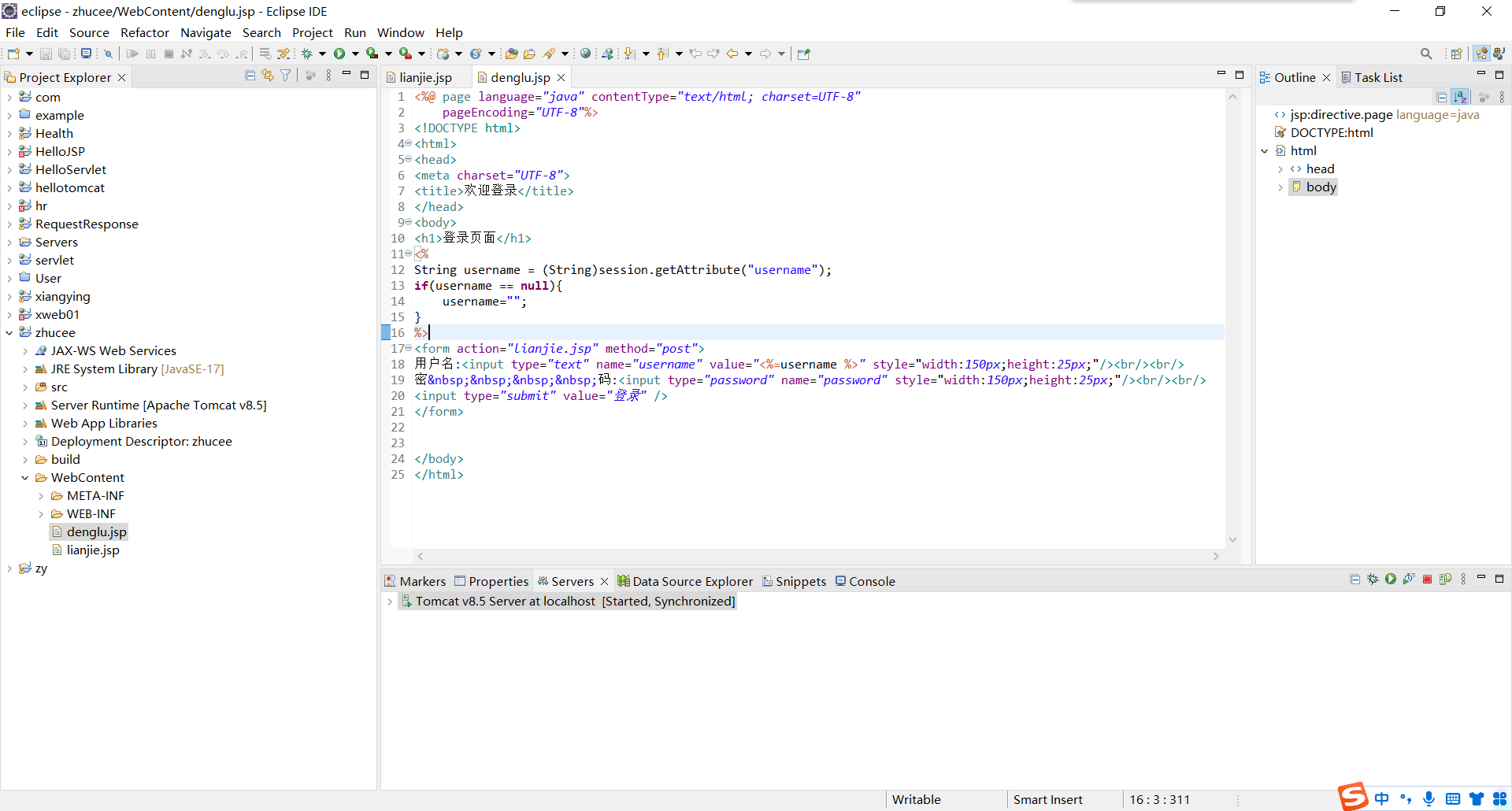Open the Run dropdown arrow
The width and height of the screenshot is (1512, 811).
coord(355,54)
